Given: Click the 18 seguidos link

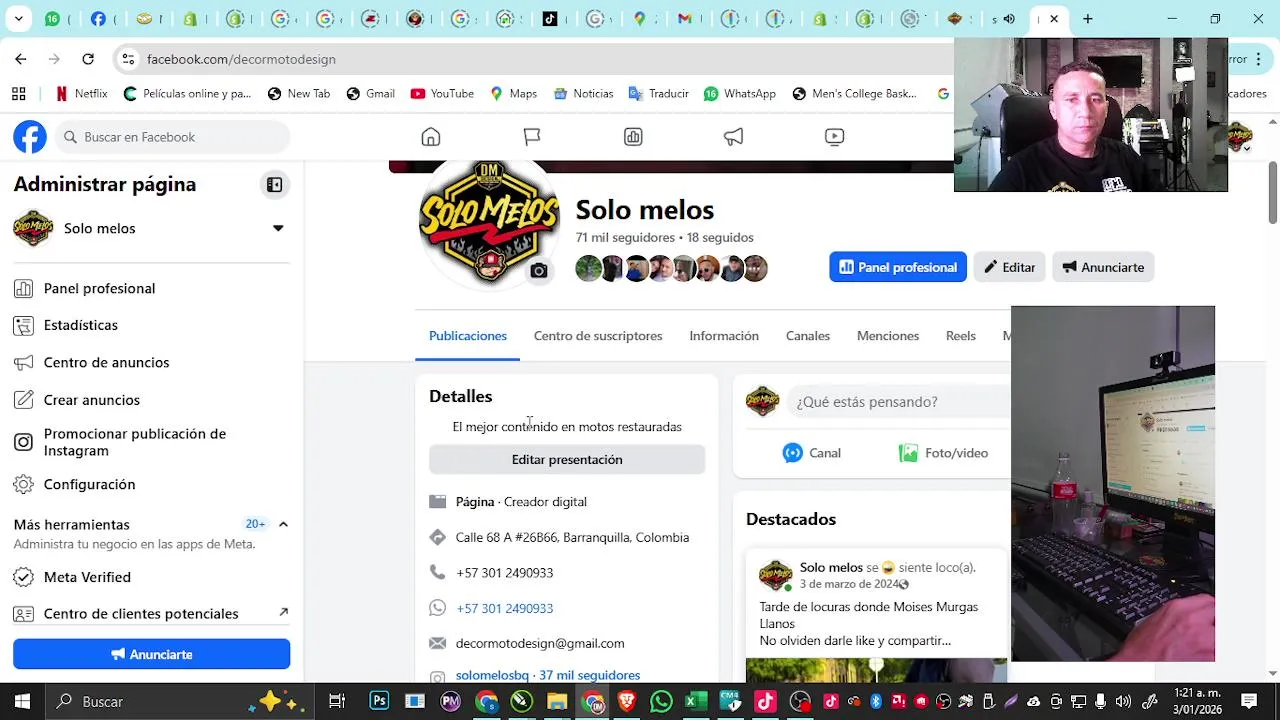Looking at the screenshot, I should [720, 237].
